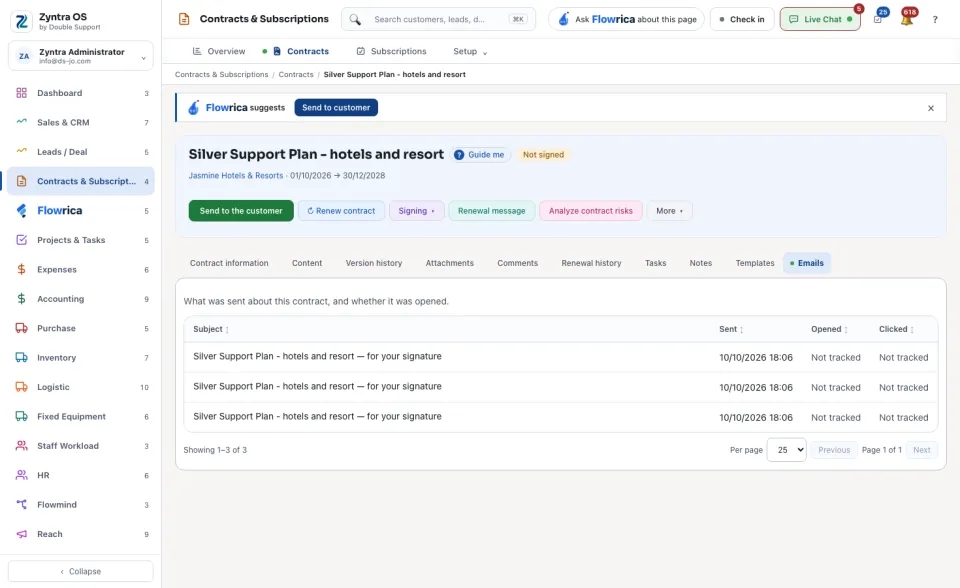This screenshot has width=960, height=588.
Task: Click the Zyntra OS logo icon
Action: pyautogui.click(x=22, y=21)
